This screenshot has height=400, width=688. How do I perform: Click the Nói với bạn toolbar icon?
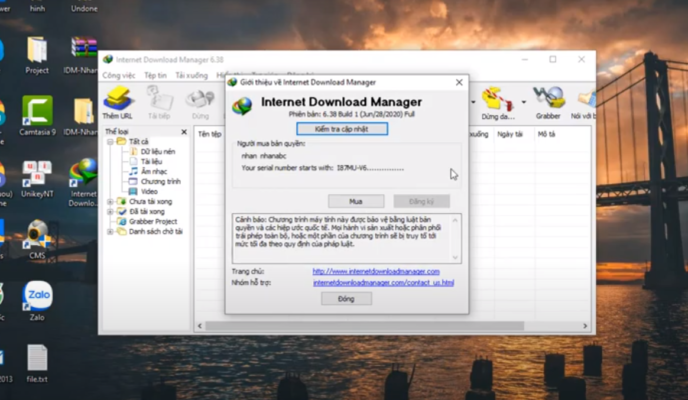coord(584,104)
